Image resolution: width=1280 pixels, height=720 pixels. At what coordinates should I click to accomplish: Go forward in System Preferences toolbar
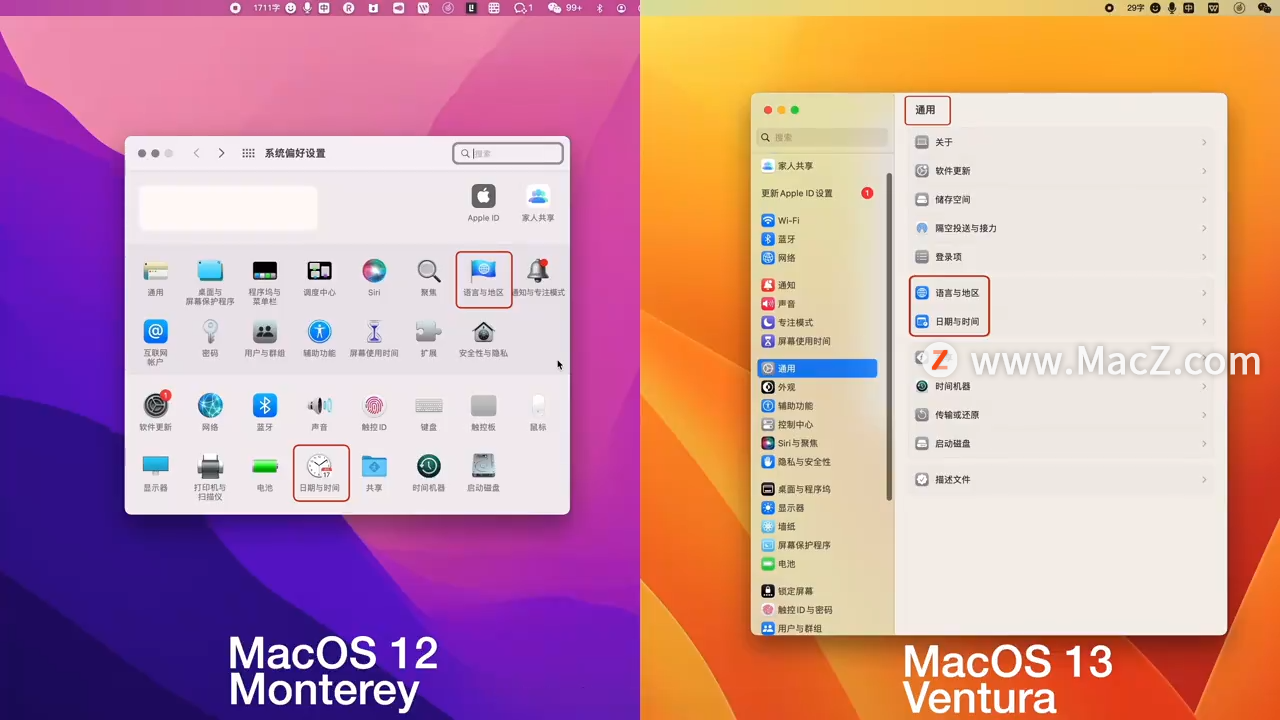click(x=221, y=153)
